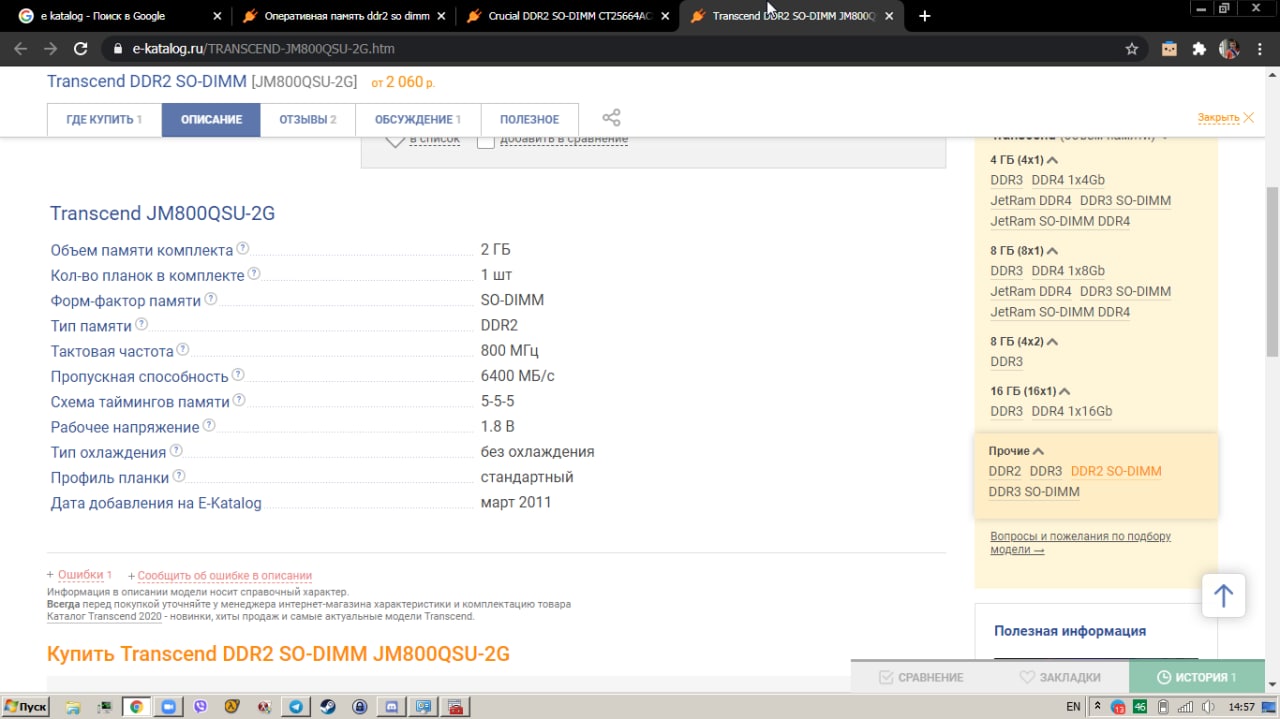Open the Обсуждение tab

tap(418, 119)
